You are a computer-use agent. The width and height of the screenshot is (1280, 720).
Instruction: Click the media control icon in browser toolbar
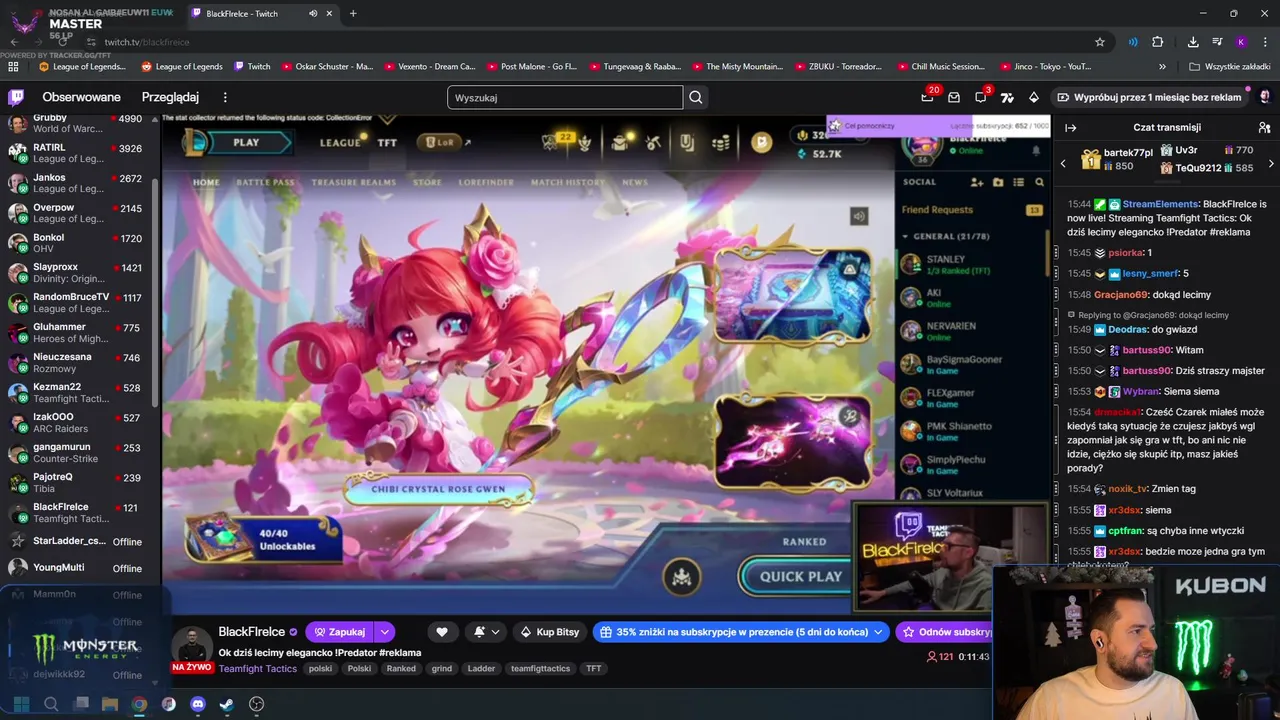coord(1217,42)
